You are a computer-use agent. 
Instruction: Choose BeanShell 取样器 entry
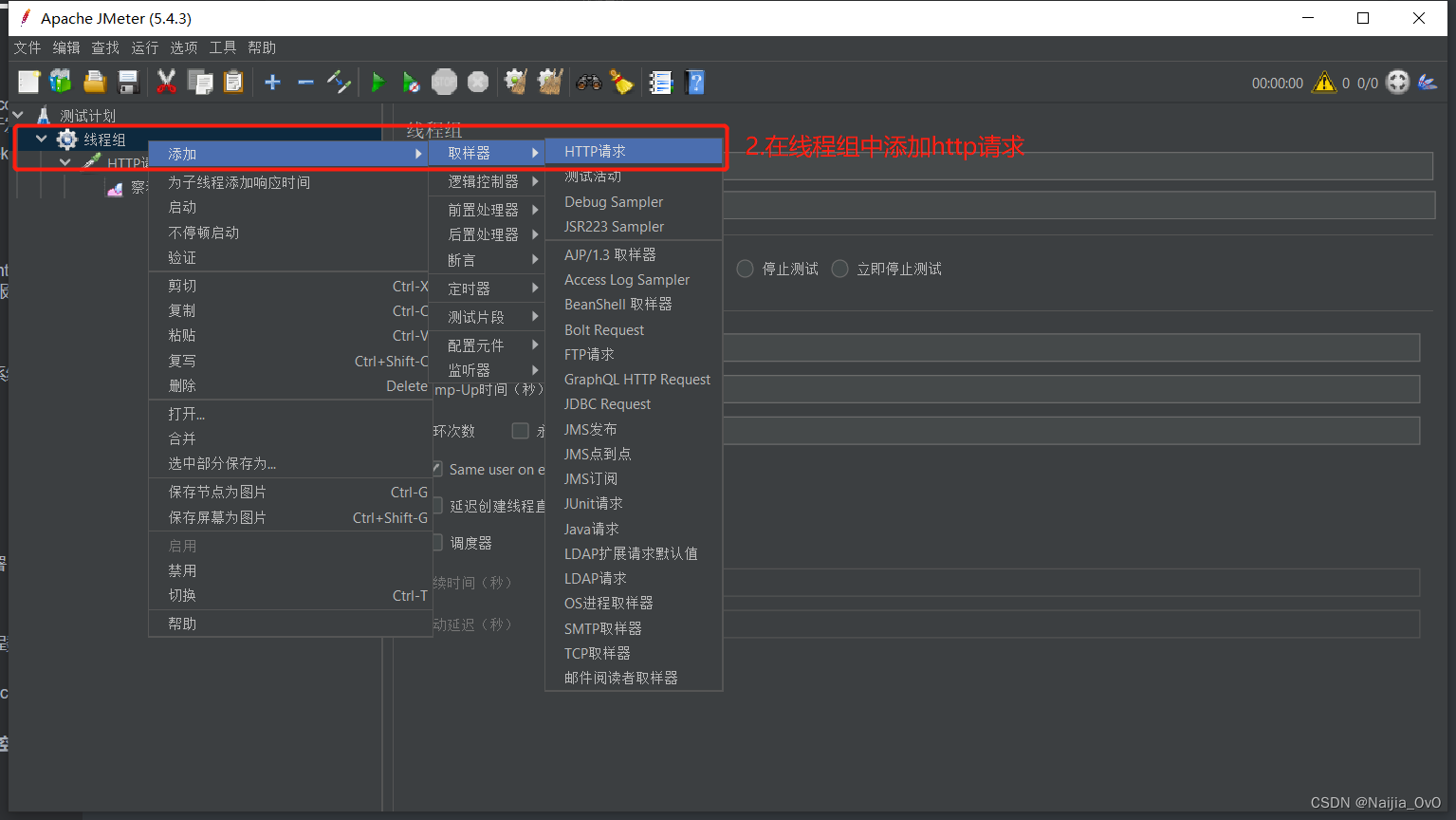coord(634,305)
